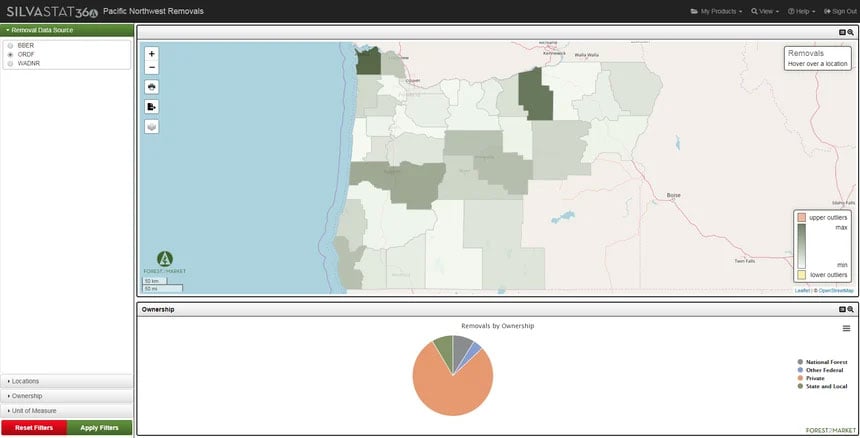Select the BBER data source
Viewport: 860px width, 438px height.
10,45
